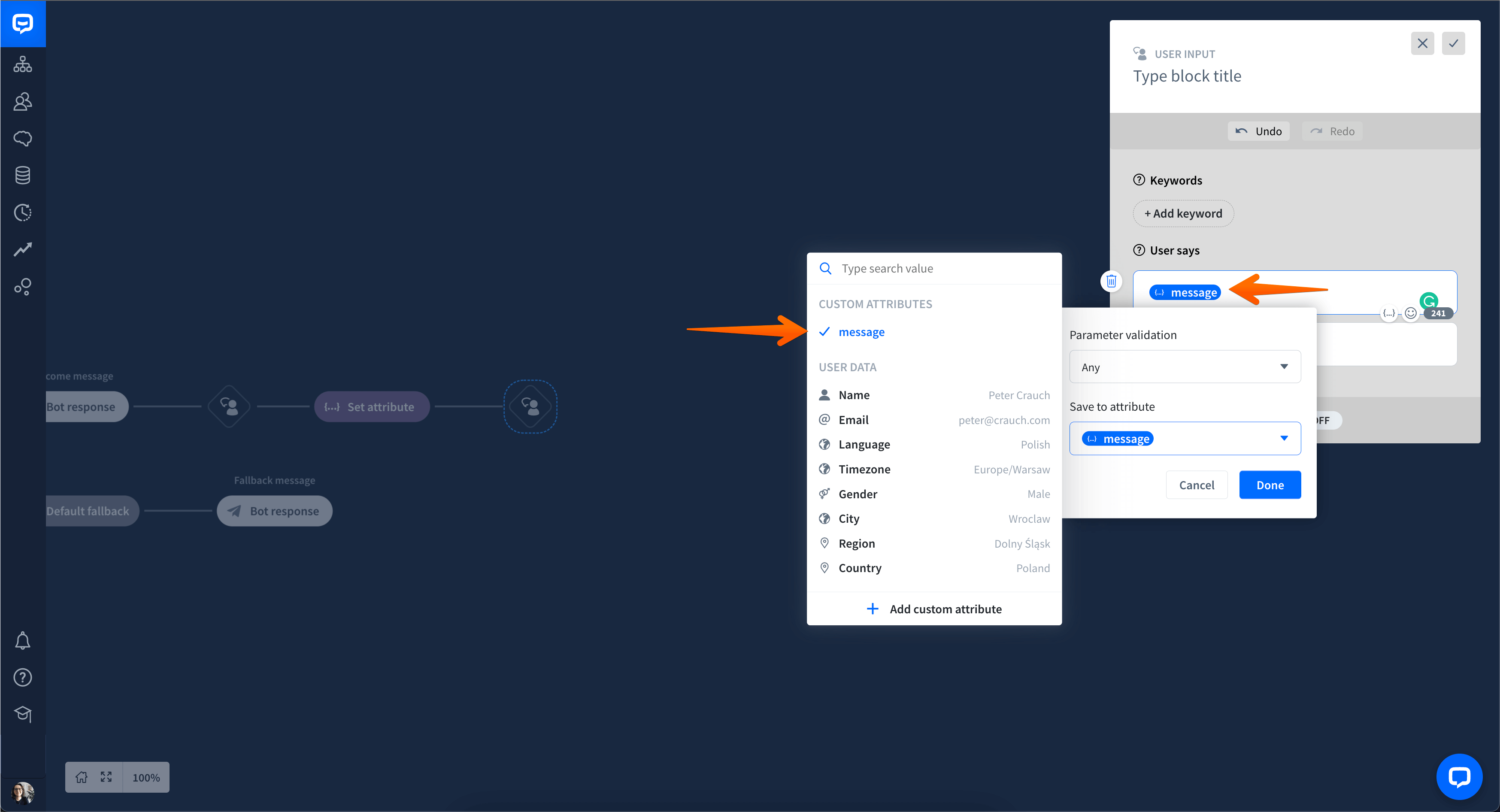Select the Region user data attribute
The width and height of the screenshot is (1500, 812).
tap(934, 544)
